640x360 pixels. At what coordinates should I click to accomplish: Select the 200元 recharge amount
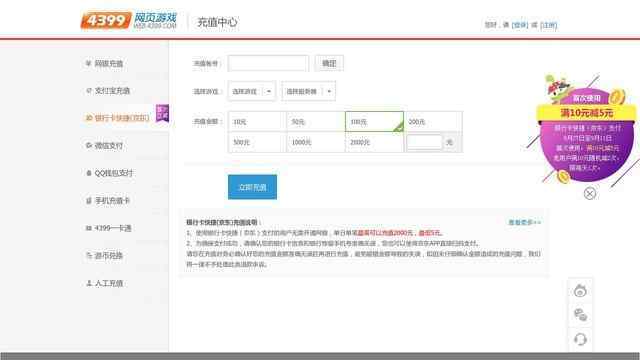pyautogui.click(x=433, y=122)
